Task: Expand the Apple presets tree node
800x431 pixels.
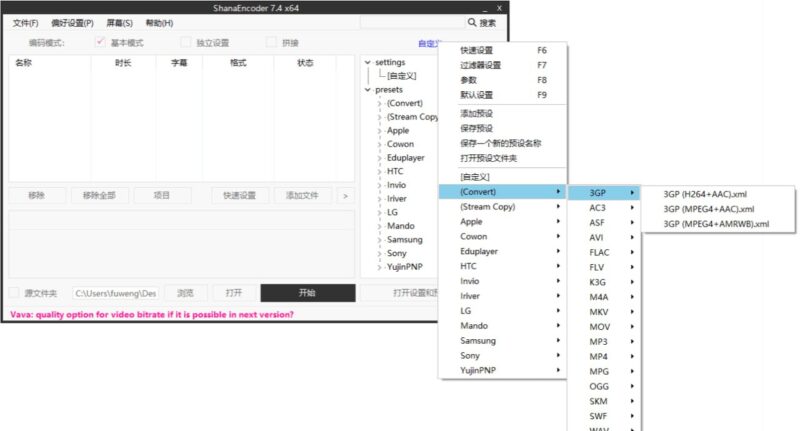Action: click(x=379, y=130)
